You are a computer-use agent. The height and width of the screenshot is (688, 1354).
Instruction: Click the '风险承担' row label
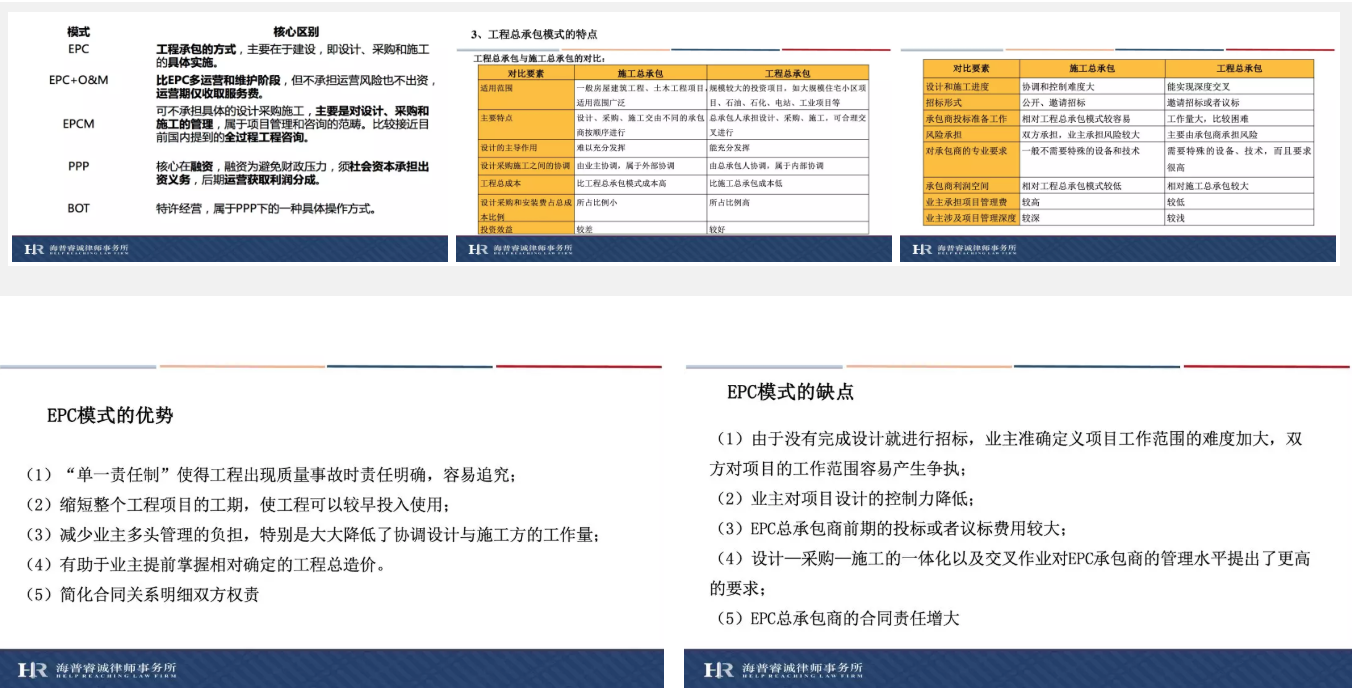[x=942, y=134]
